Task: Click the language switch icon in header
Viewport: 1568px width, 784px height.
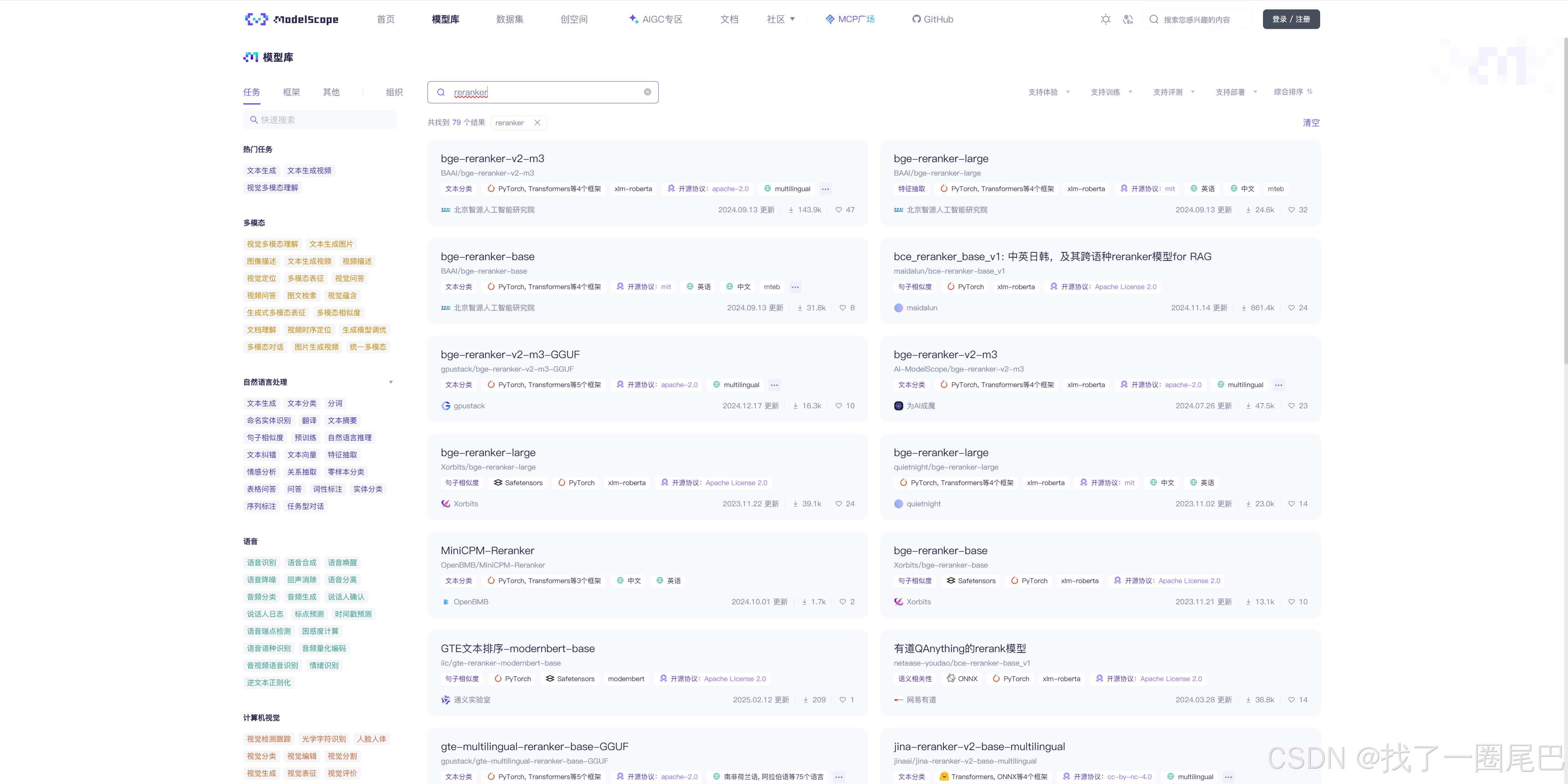Action: click(x=1128, y=20)
